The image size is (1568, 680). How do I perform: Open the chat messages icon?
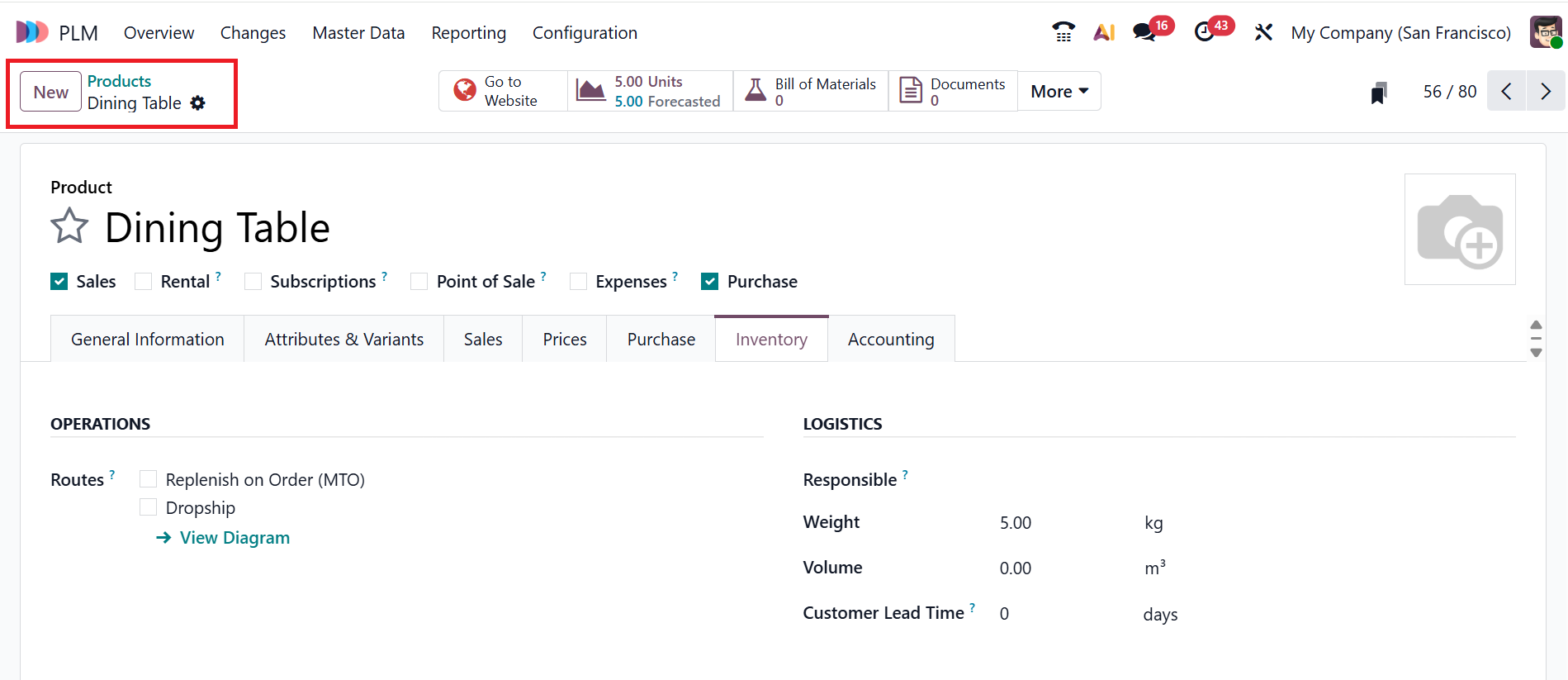[1144, 33]
